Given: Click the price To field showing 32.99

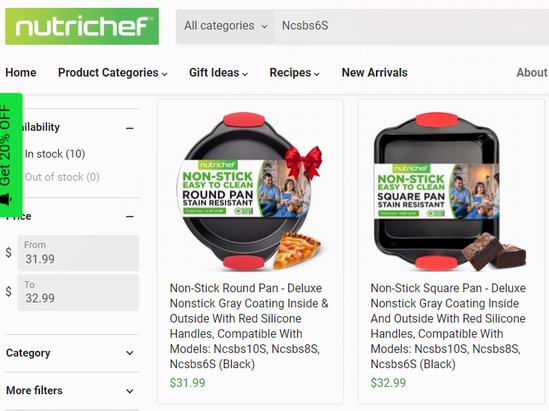Looking at the screenshot, I should (78, 292).
